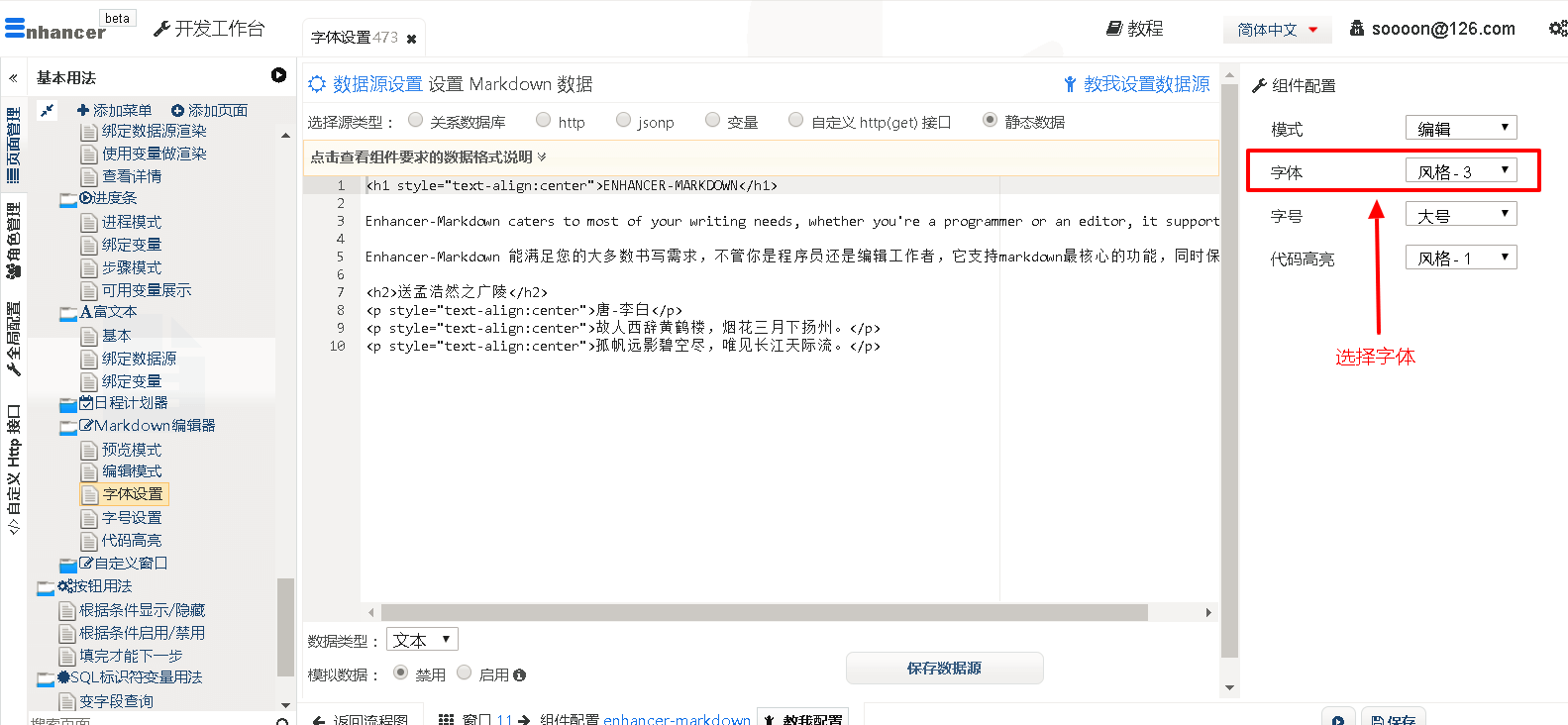Open the 开发工作台 menu item
1568x725 pixels.
(209, 29)
